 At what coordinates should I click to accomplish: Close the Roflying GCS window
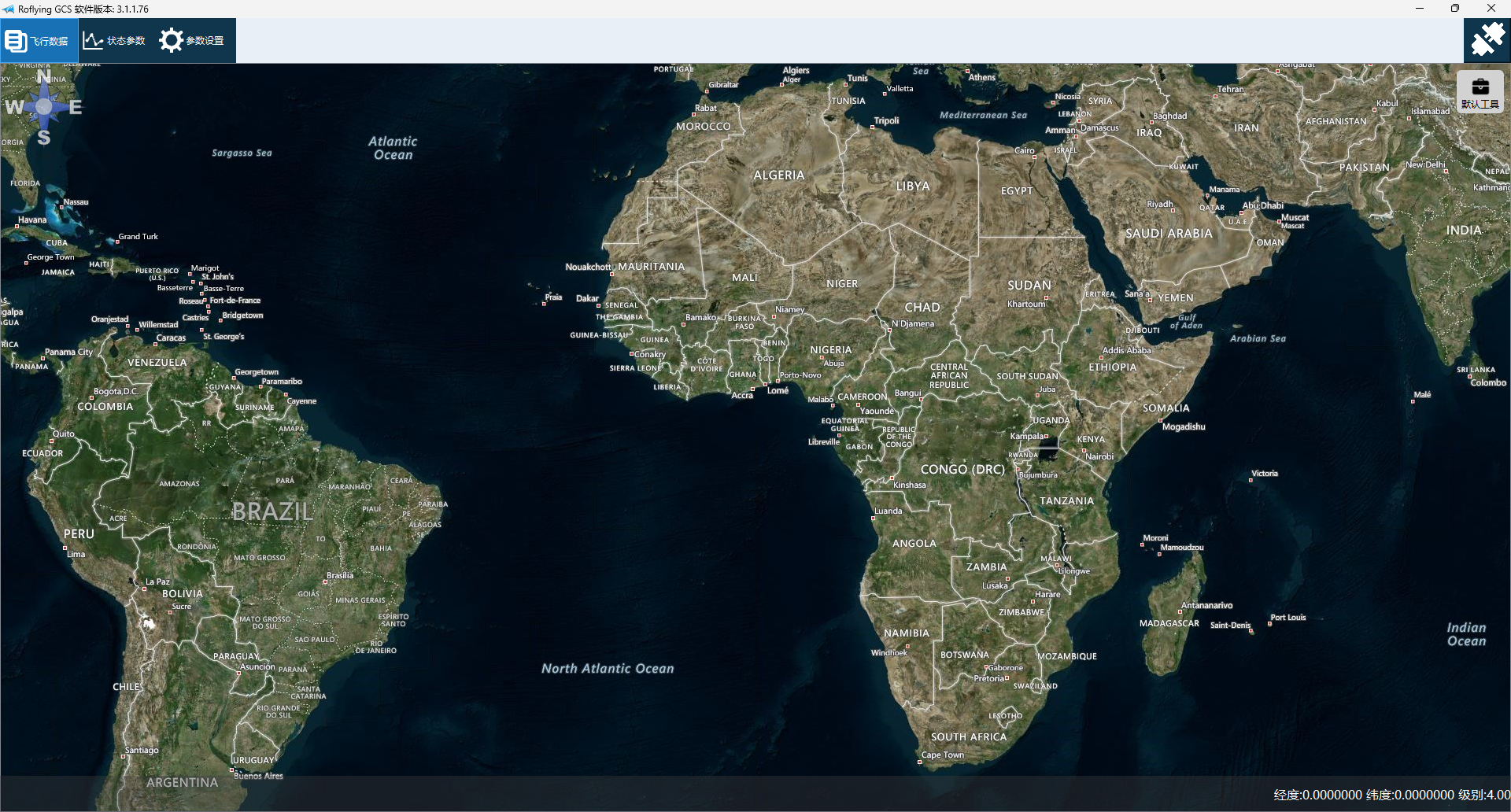1491,9
